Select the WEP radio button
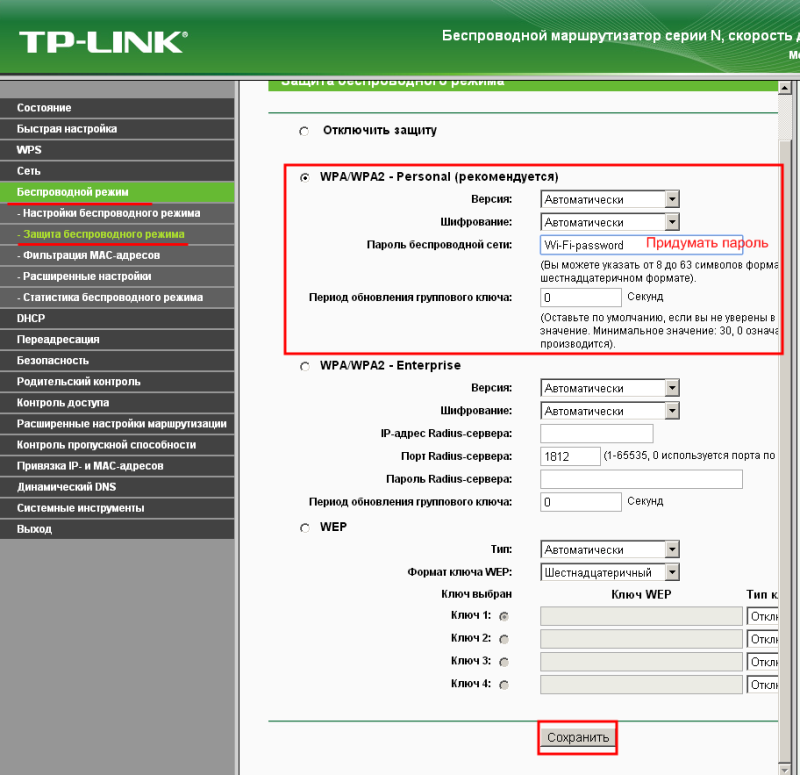Viewport: 800px width, 775px height. [x=305, y=528]
